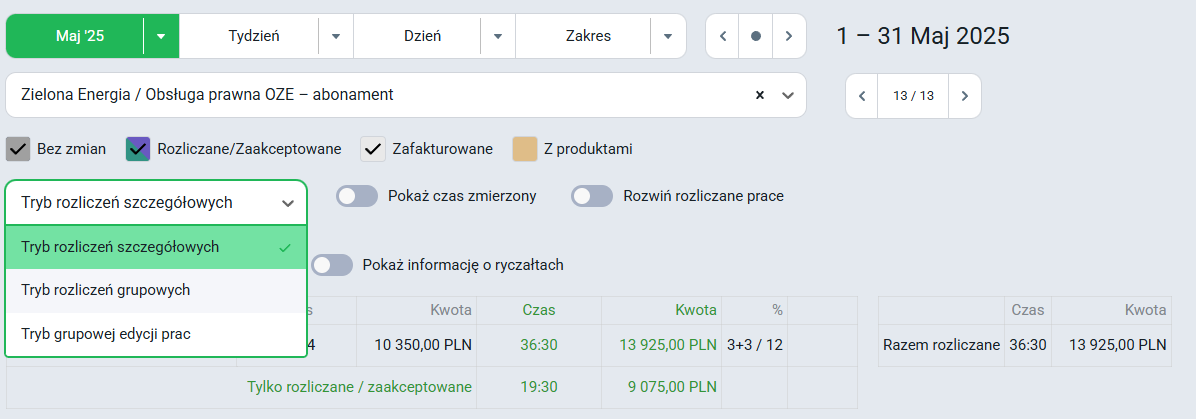Viewport: 1196px width, 419px height.
Task: Uncheck the Bez zmian checkbox
Action: tap(18, 149)
